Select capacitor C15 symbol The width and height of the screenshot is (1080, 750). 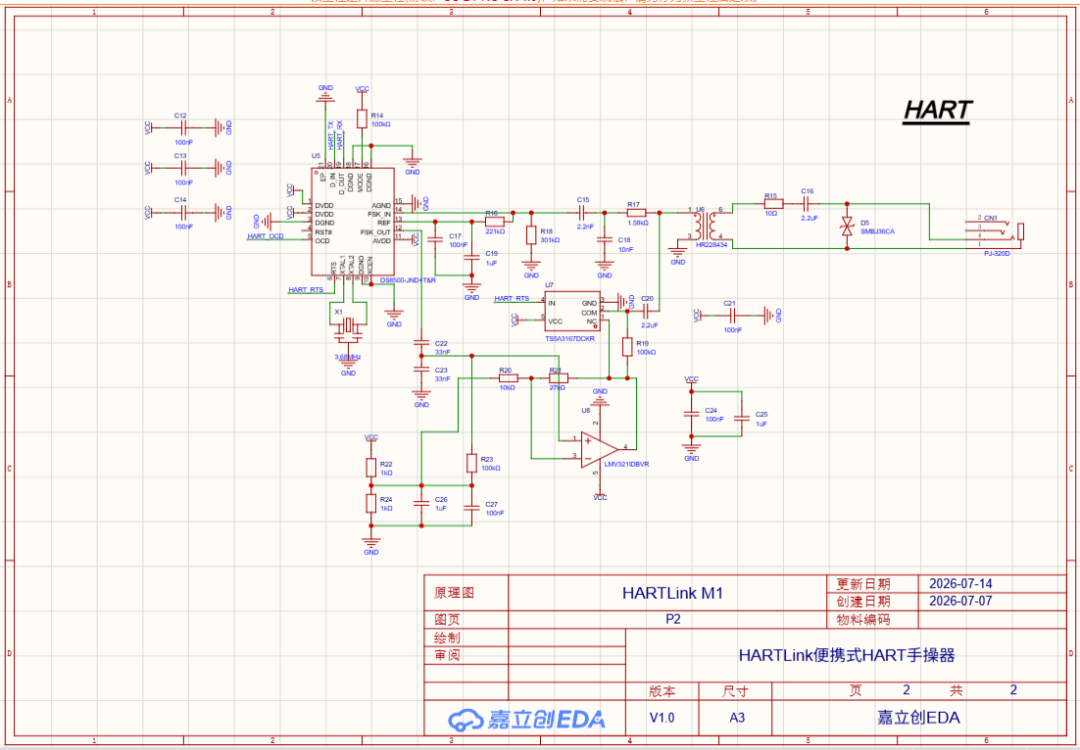[583, 213]
